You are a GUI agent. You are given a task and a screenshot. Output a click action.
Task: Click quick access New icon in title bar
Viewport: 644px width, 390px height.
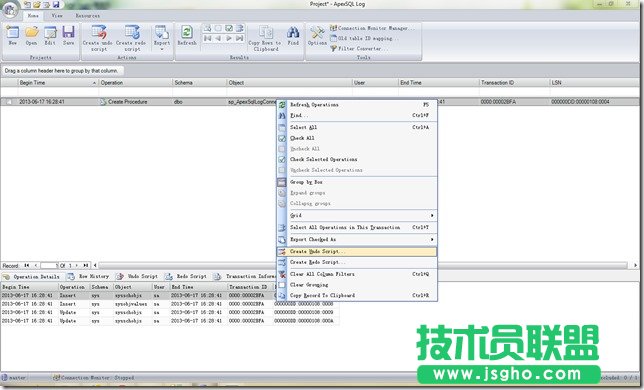click(28, 5)
